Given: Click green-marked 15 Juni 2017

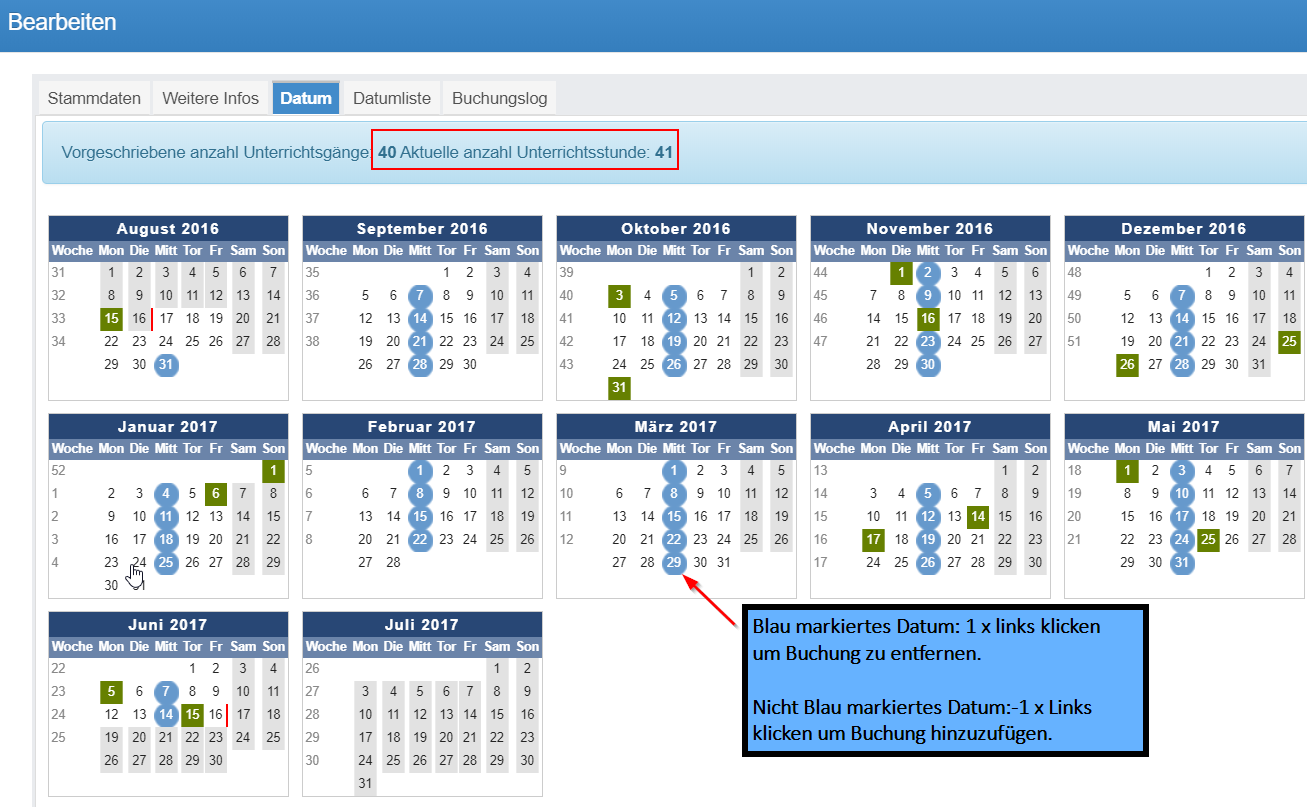Looking at the screenshot, I should (x=192, y=715).
